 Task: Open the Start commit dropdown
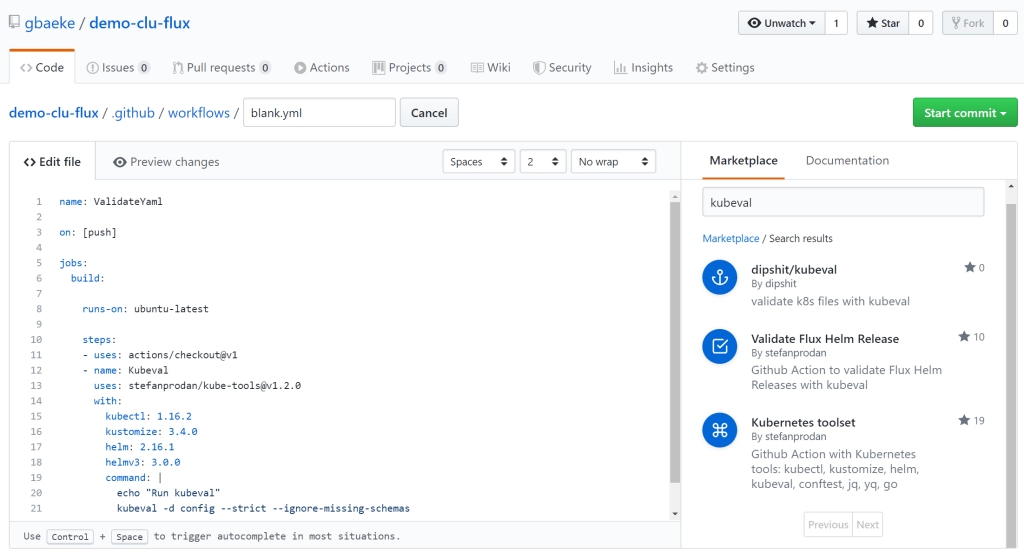[964, 113]
